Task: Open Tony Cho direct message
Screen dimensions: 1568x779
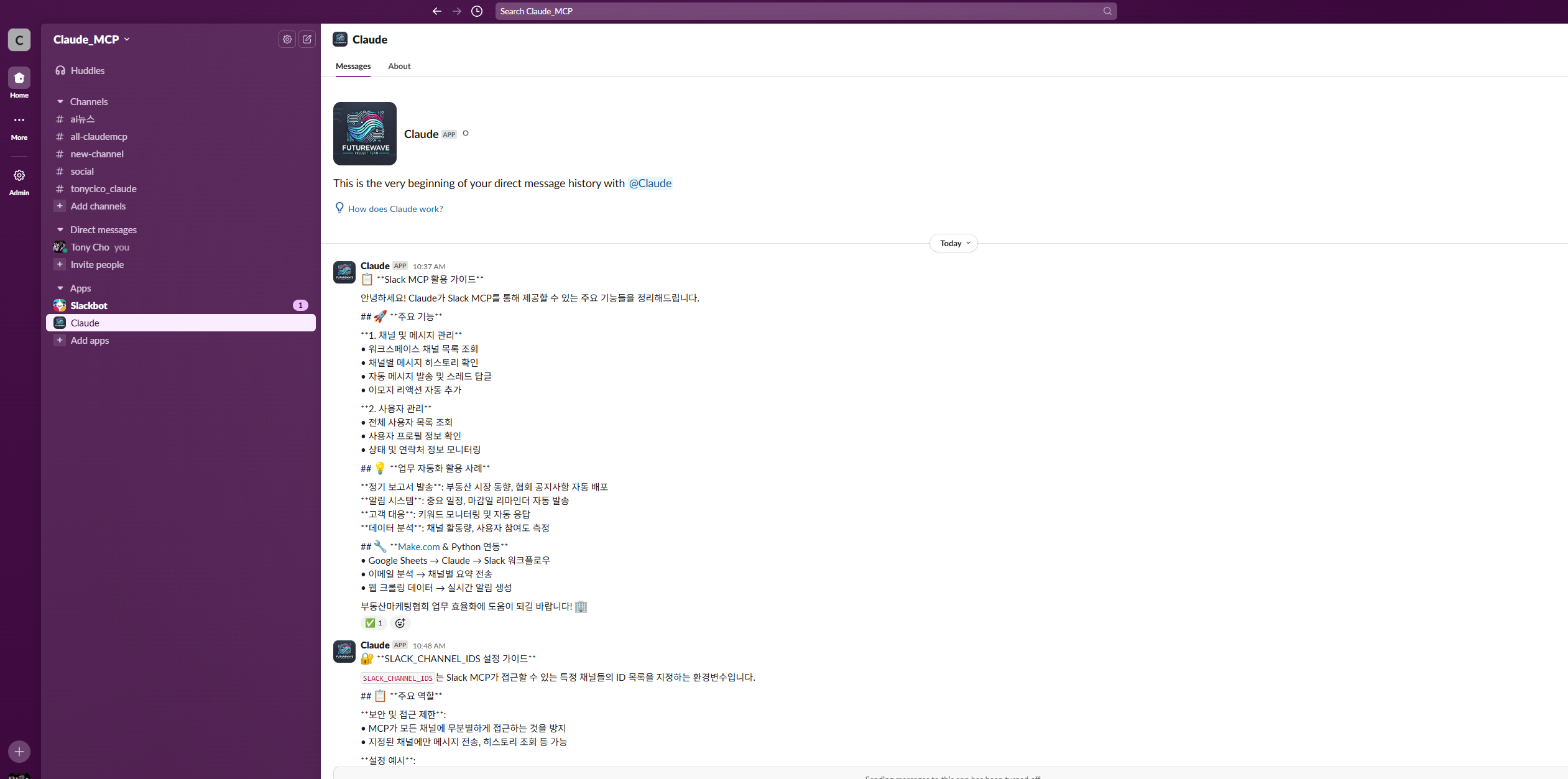Action: point(181,247)
